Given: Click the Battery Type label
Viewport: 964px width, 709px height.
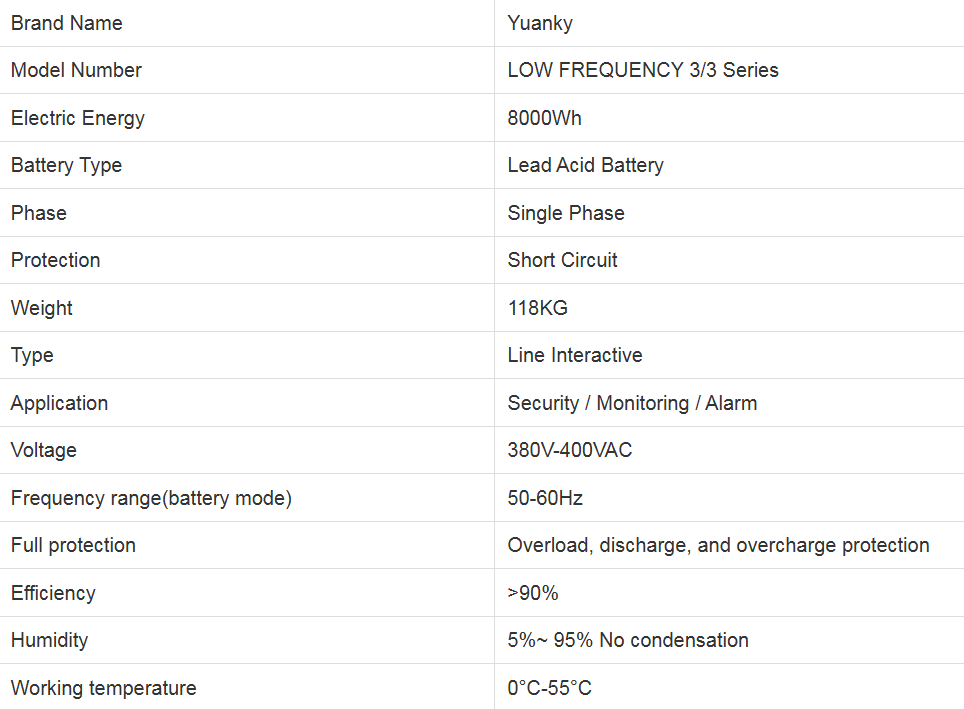Looking at the screenshot, I should 66,165.
